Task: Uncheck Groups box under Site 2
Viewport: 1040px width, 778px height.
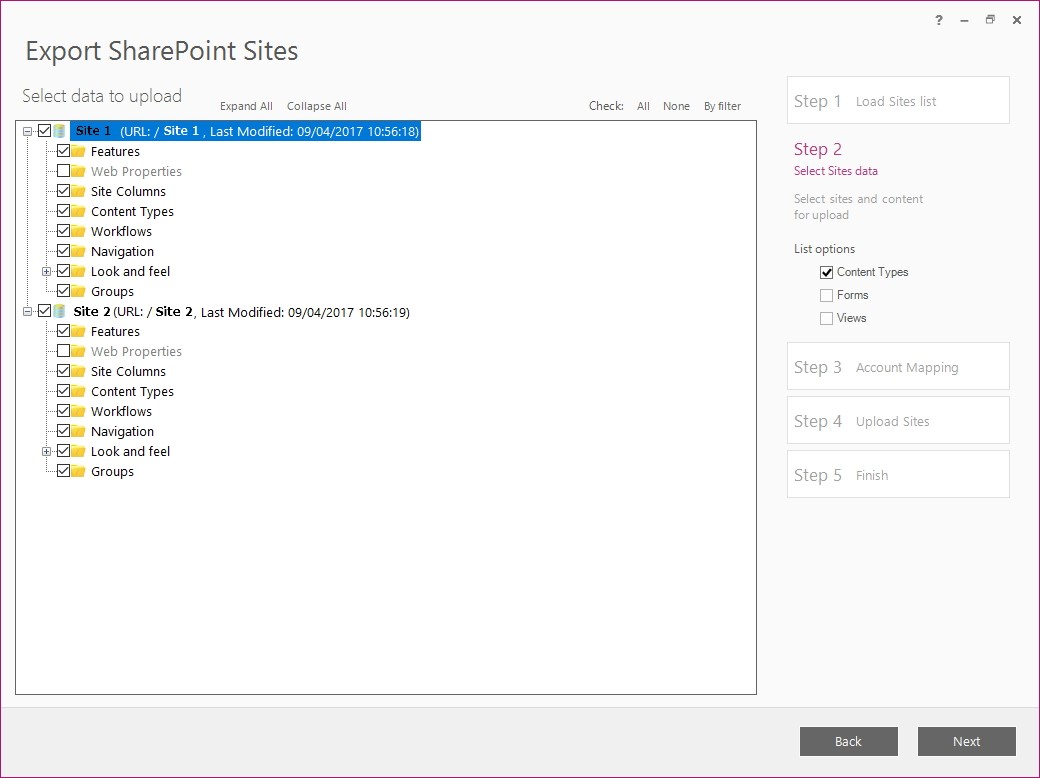Action: coord(64,471)
